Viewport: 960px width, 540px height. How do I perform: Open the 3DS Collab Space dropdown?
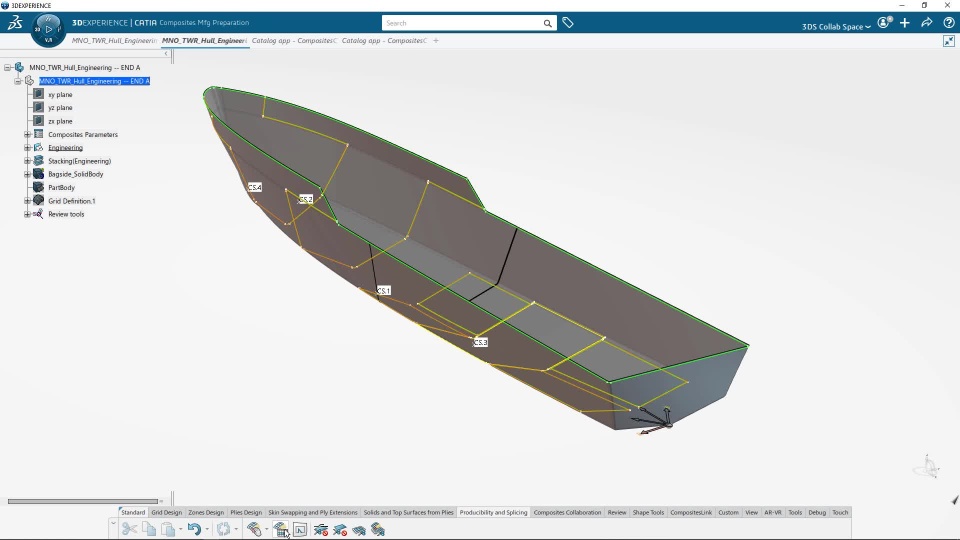(836, 26)
